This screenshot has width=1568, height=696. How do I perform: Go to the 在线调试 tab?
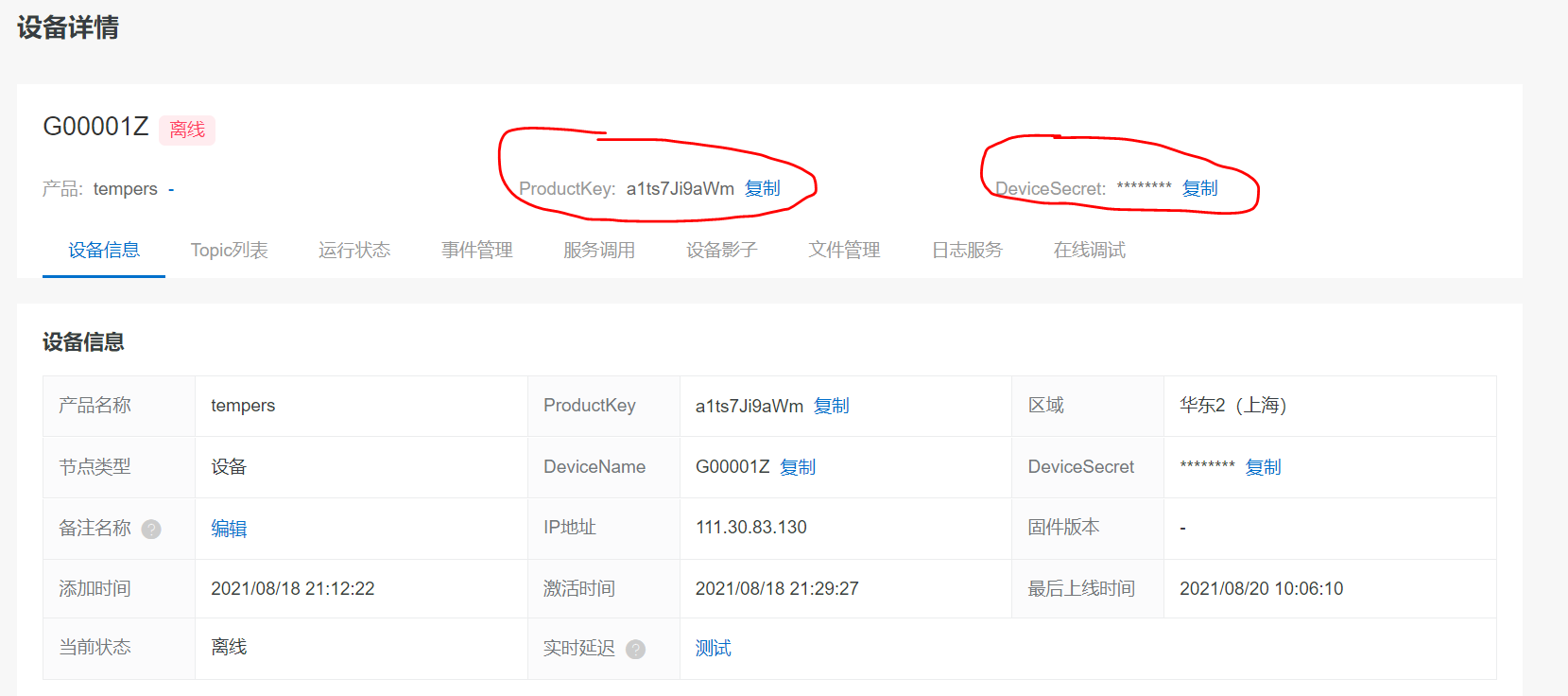tap(1090, 250)
